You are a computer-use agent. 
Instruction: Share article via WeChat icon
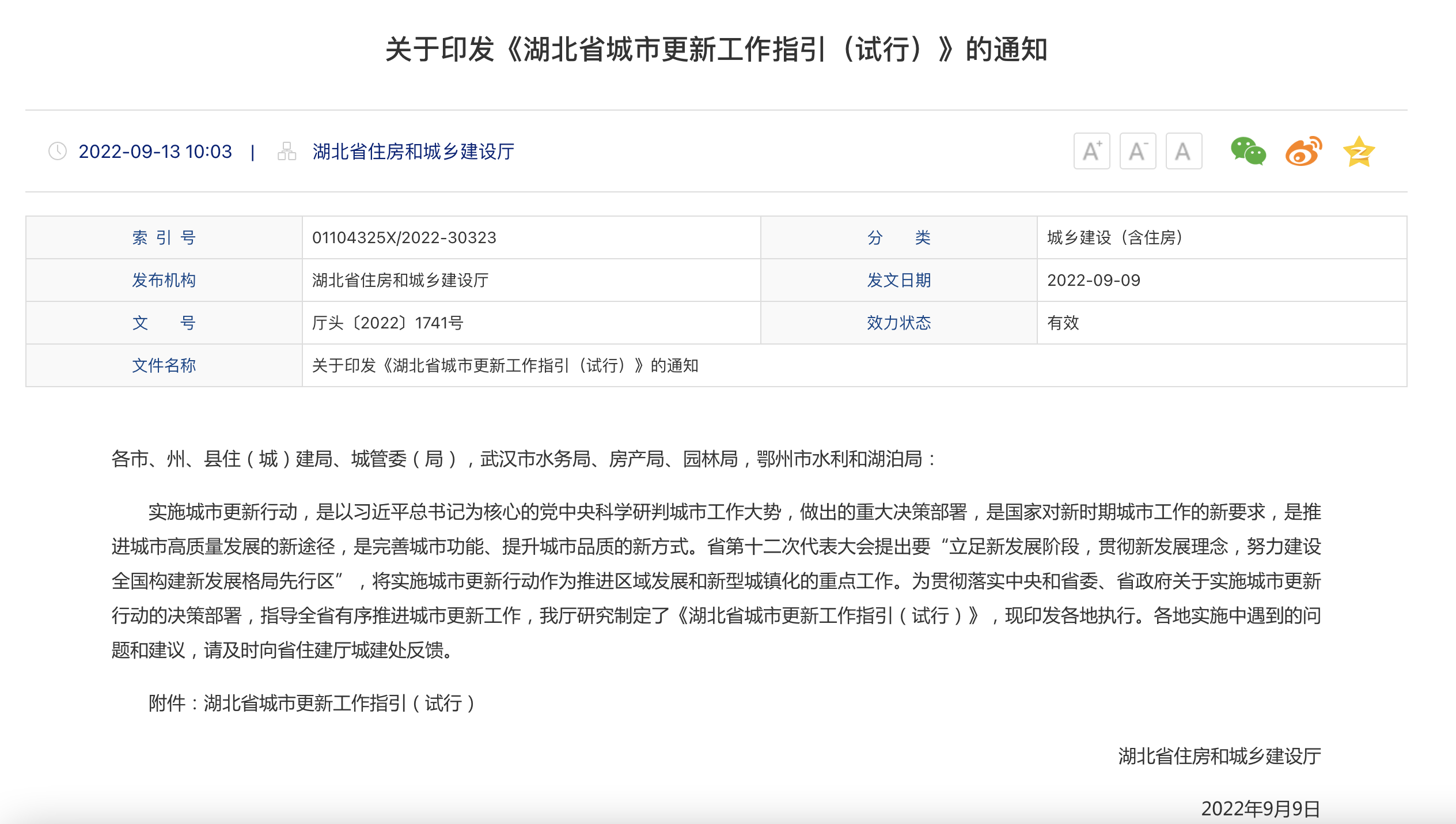[x=1248, y=152]
